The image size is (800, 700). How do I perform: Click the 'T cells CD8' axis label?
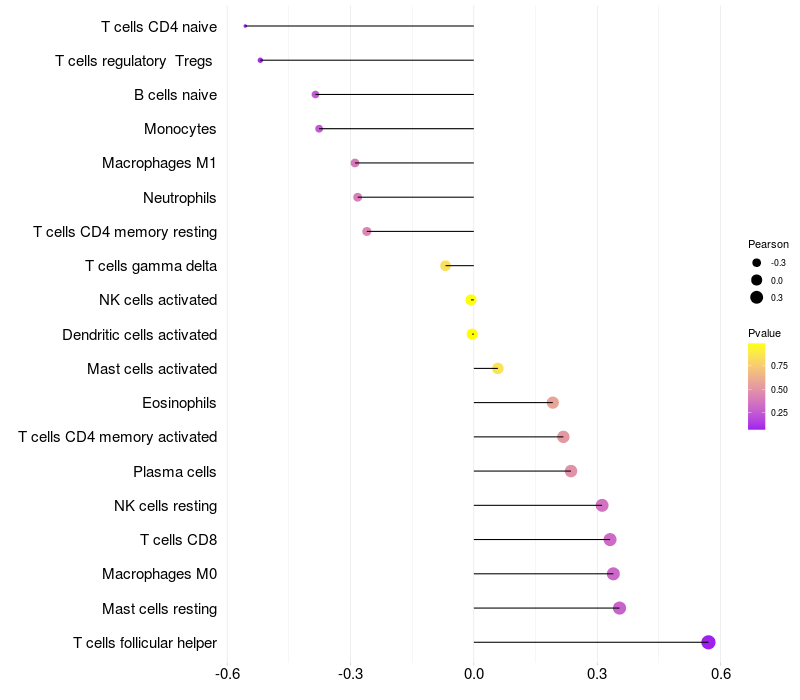click(x=179, y=540)
